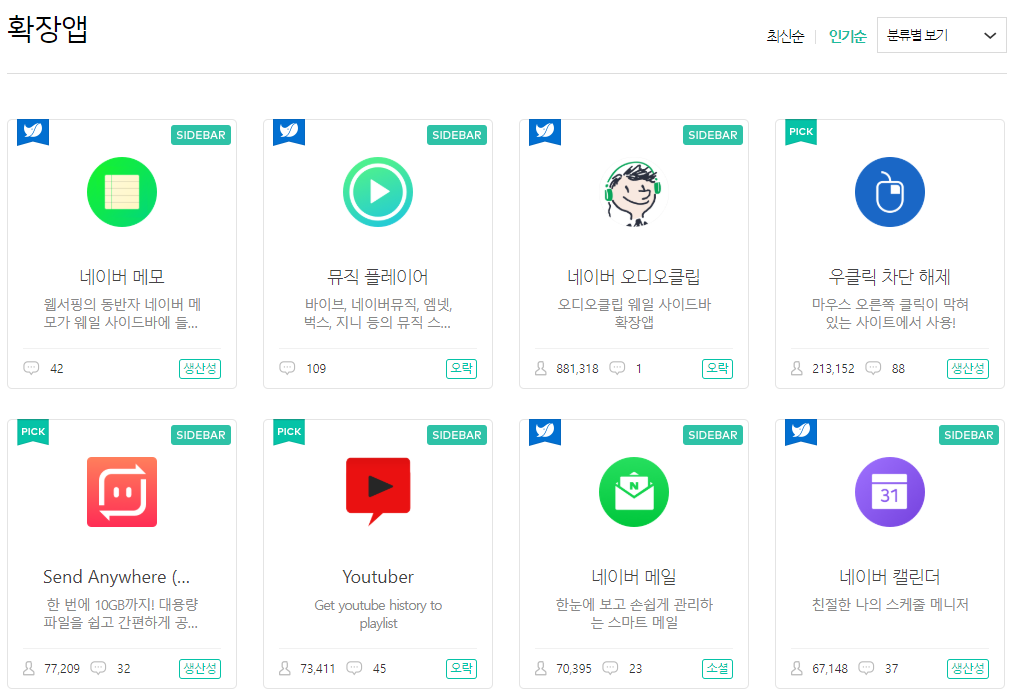Click the PICK ribbon on 우클릭 차단 해제
The image size is (1017, 699).
point(801,132)
